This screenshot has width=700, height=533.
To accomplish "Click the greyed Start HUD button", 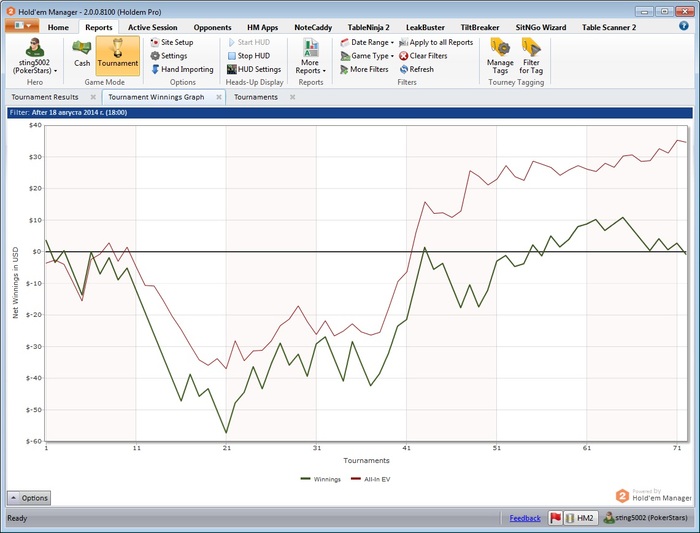I will (x=249, y=42).
